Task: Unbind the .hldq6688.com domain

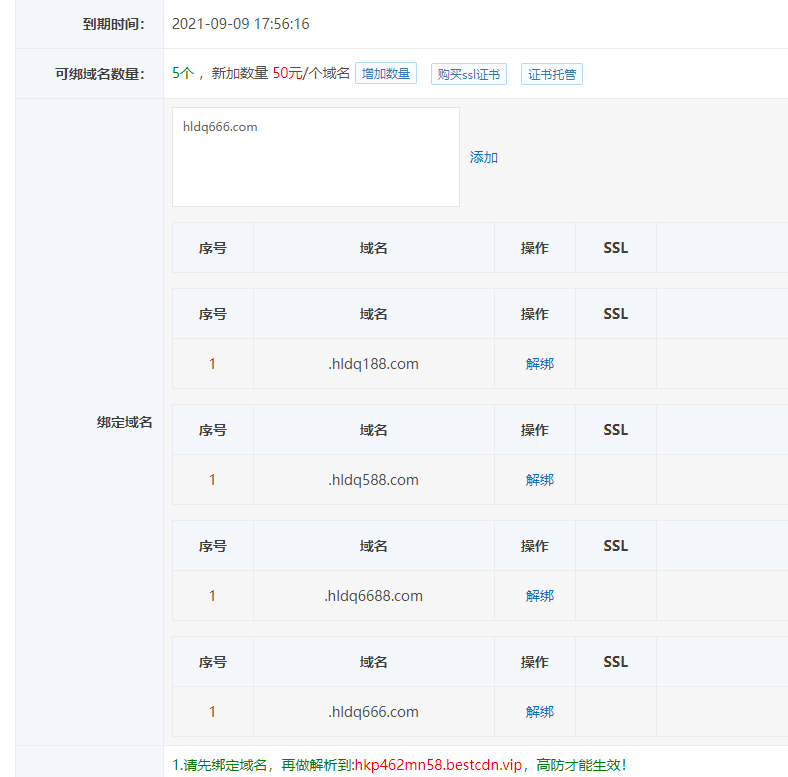Action: tap(539, 596)
